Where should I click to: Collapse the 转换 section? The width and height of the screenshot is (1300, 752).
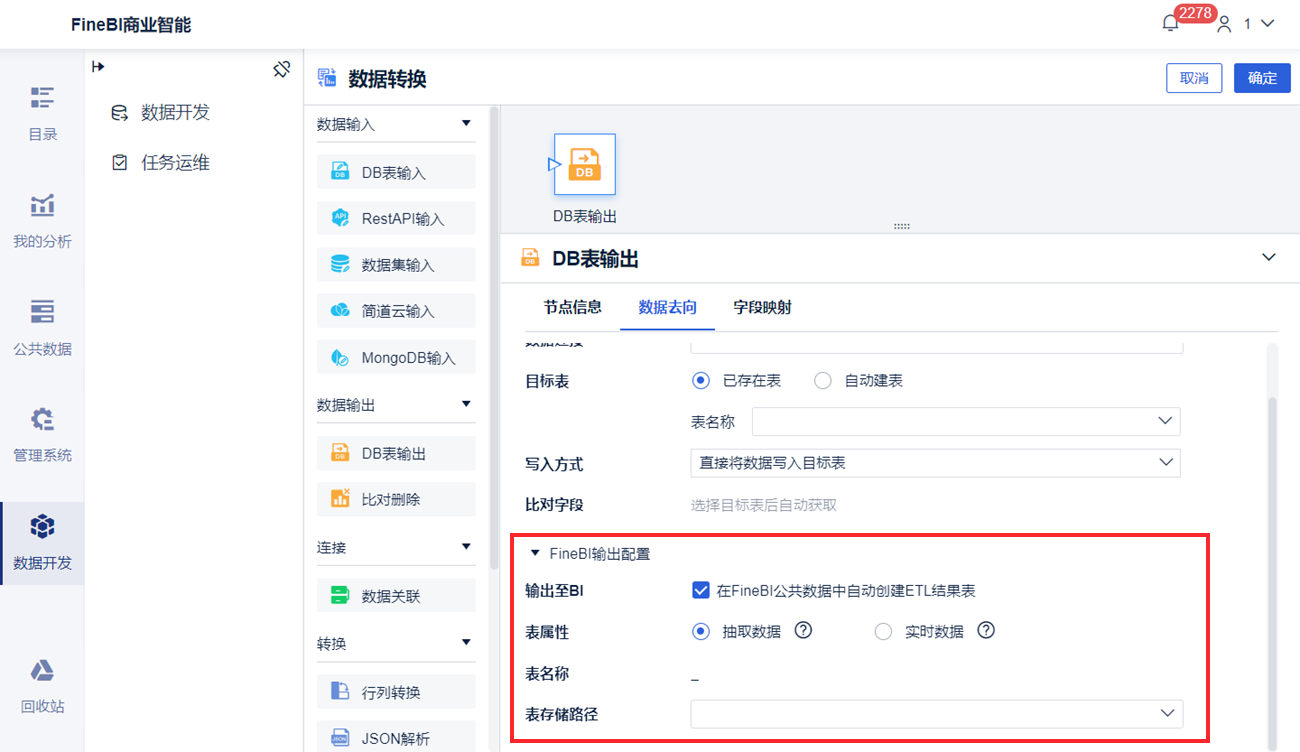click(466, 643)
